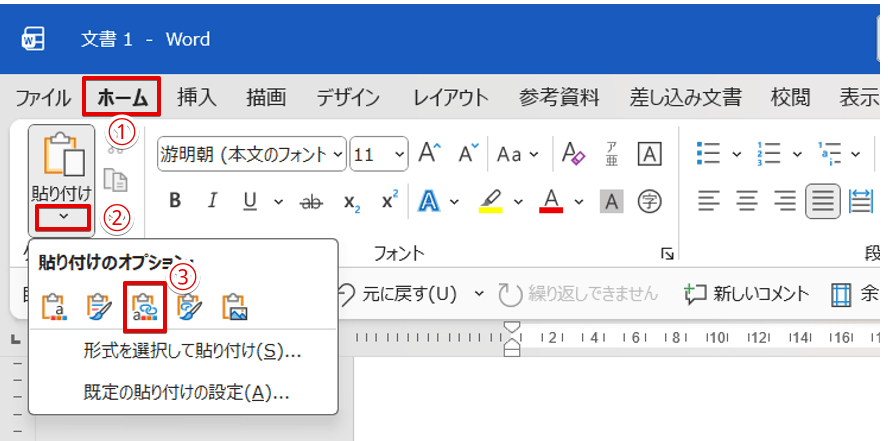Increase font size with A^ icon
888x441 pixels.
click(429, 153)
